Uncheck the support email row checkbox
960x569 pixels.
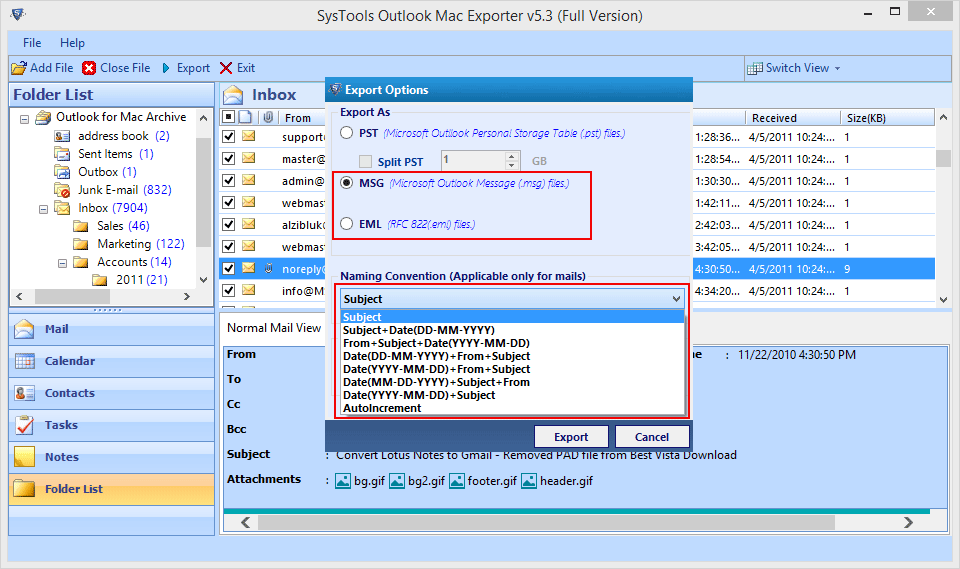(x=228, y=136)
